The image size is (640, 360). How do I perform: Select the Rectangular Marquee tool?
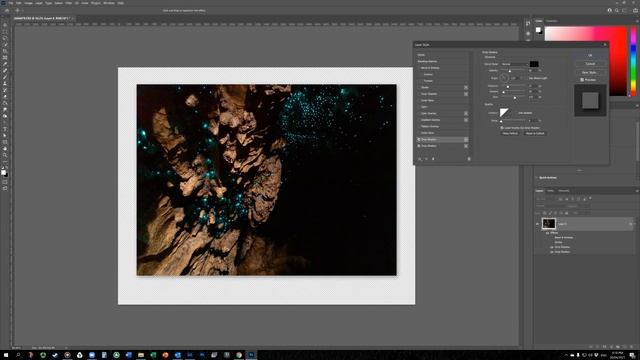click(x=5, y=31)
